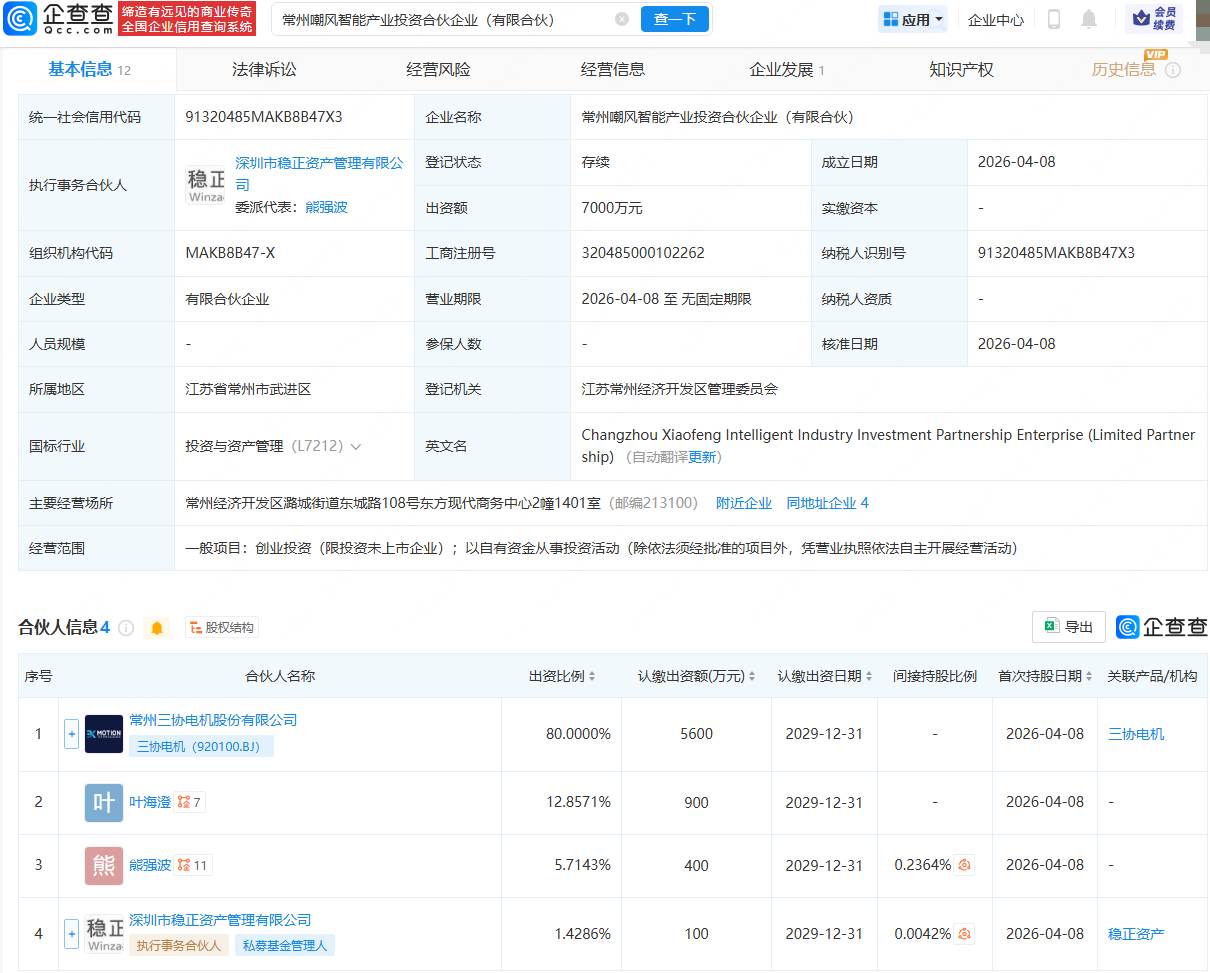Click info icon next to 历史信息
This screenshot has width=1210, height=973.
pos(1173,70)
